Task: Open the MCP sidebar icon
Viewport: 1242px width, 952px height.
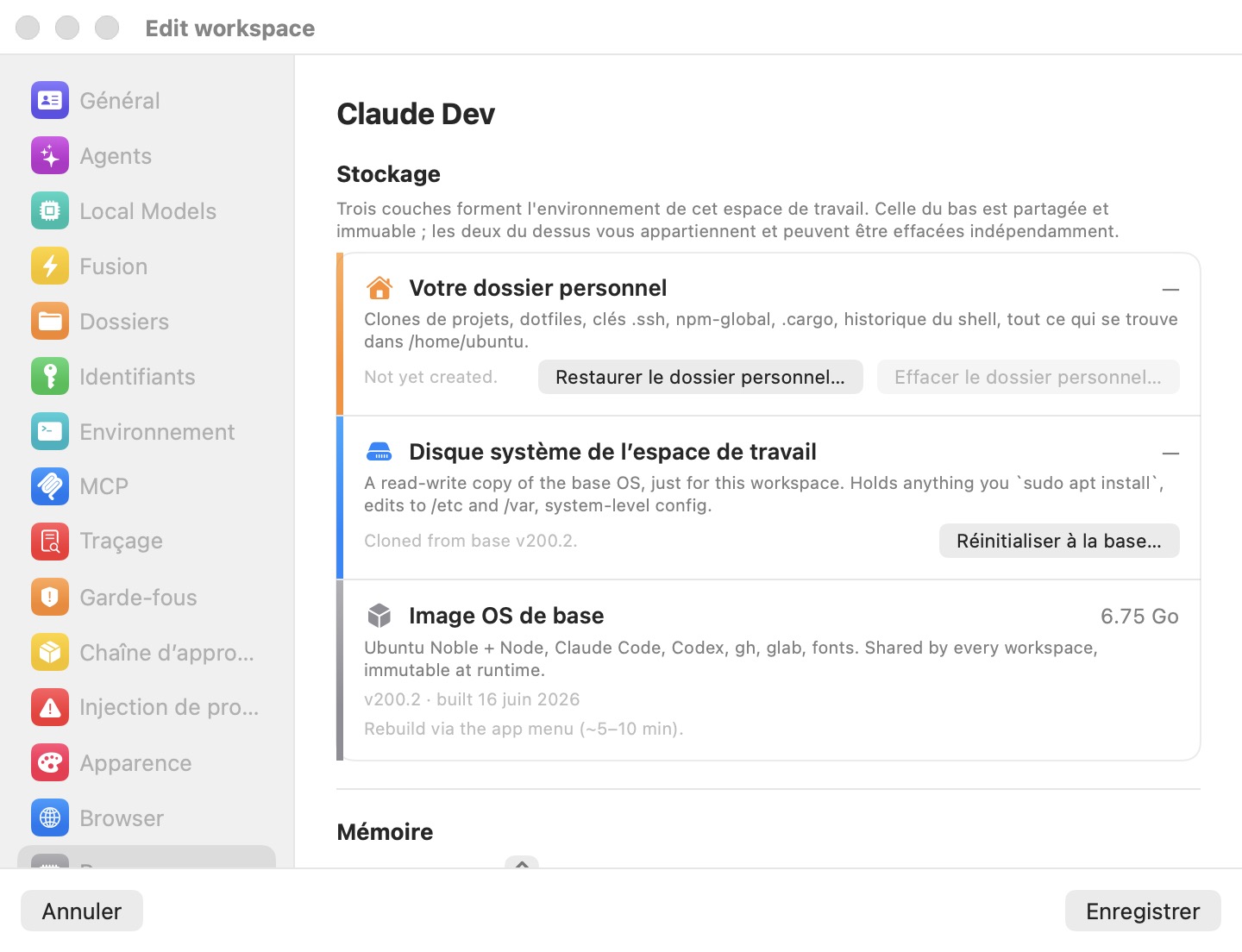Action: click(x=50, y=486)
